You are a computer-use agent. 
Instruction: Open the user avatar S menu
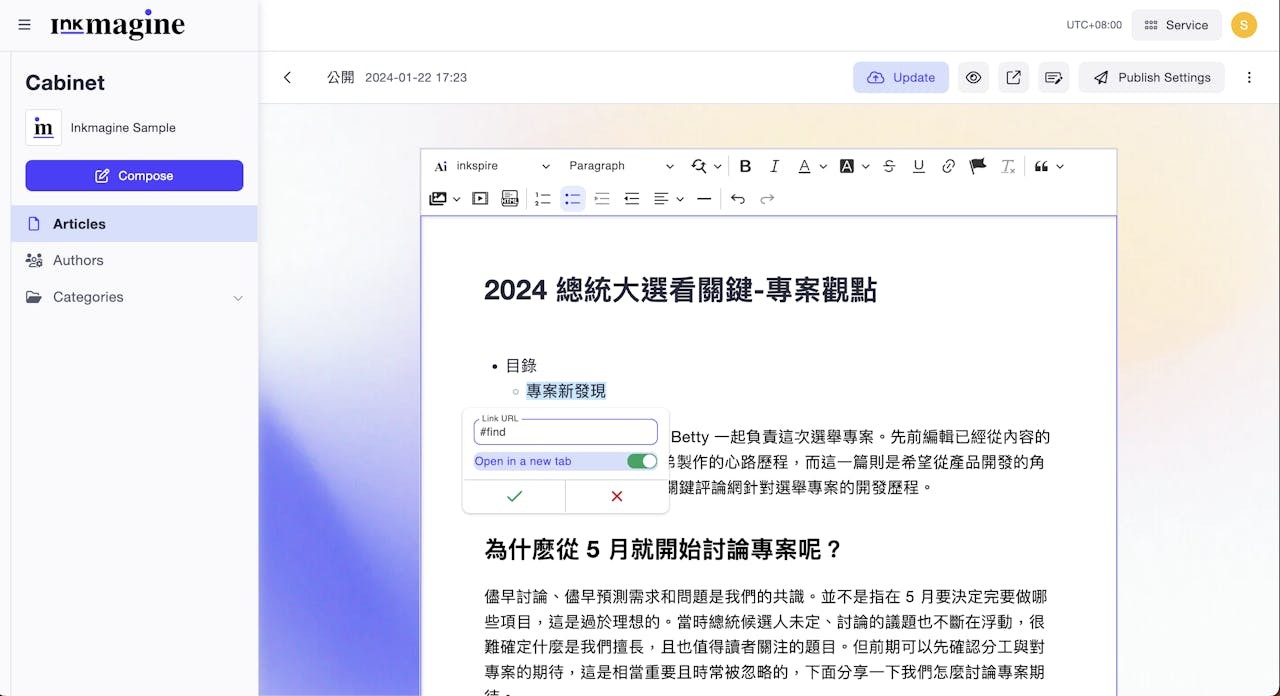click(x=1244, y=25)
